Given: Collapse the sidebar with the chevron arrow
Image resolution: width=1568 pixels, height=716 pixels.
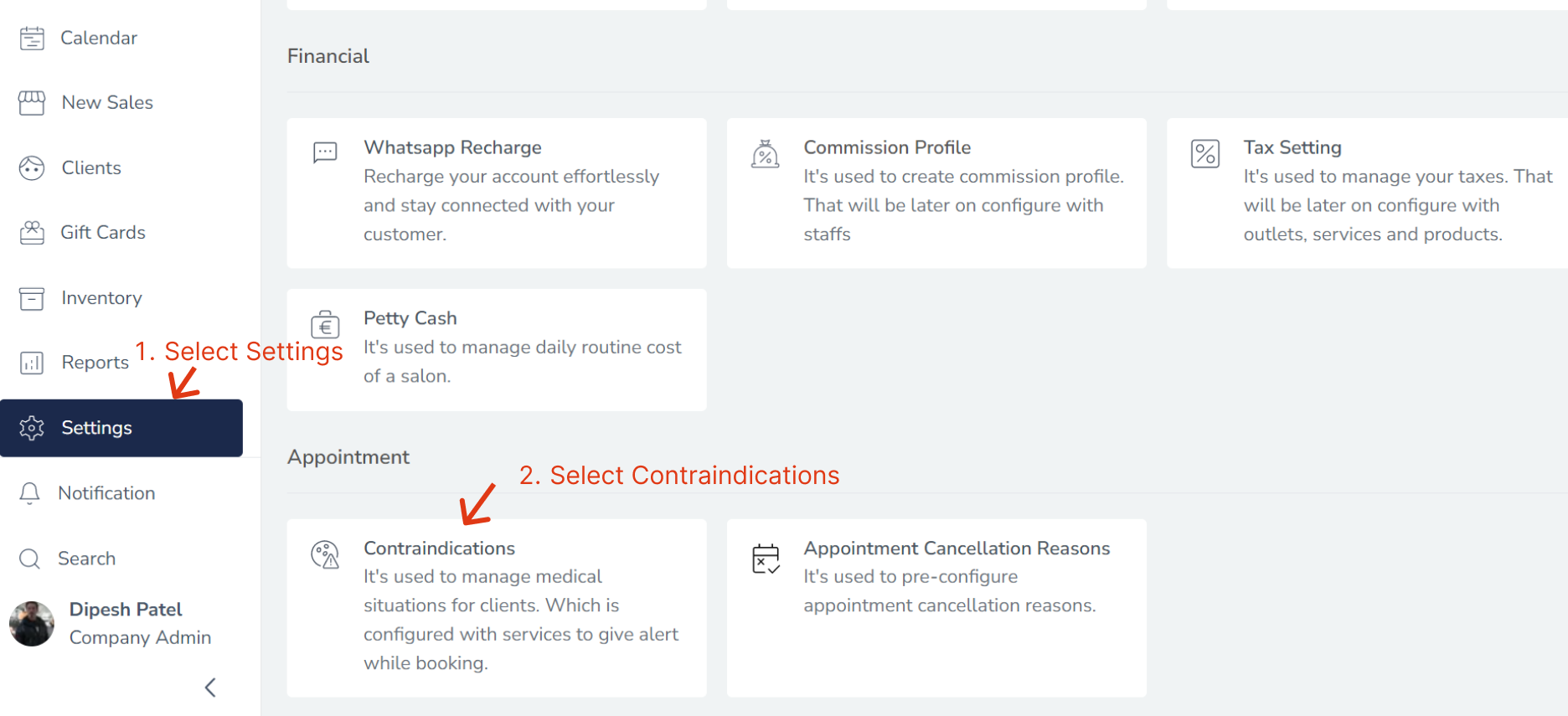Looking at the screenshot, I should tap(210, 688).
